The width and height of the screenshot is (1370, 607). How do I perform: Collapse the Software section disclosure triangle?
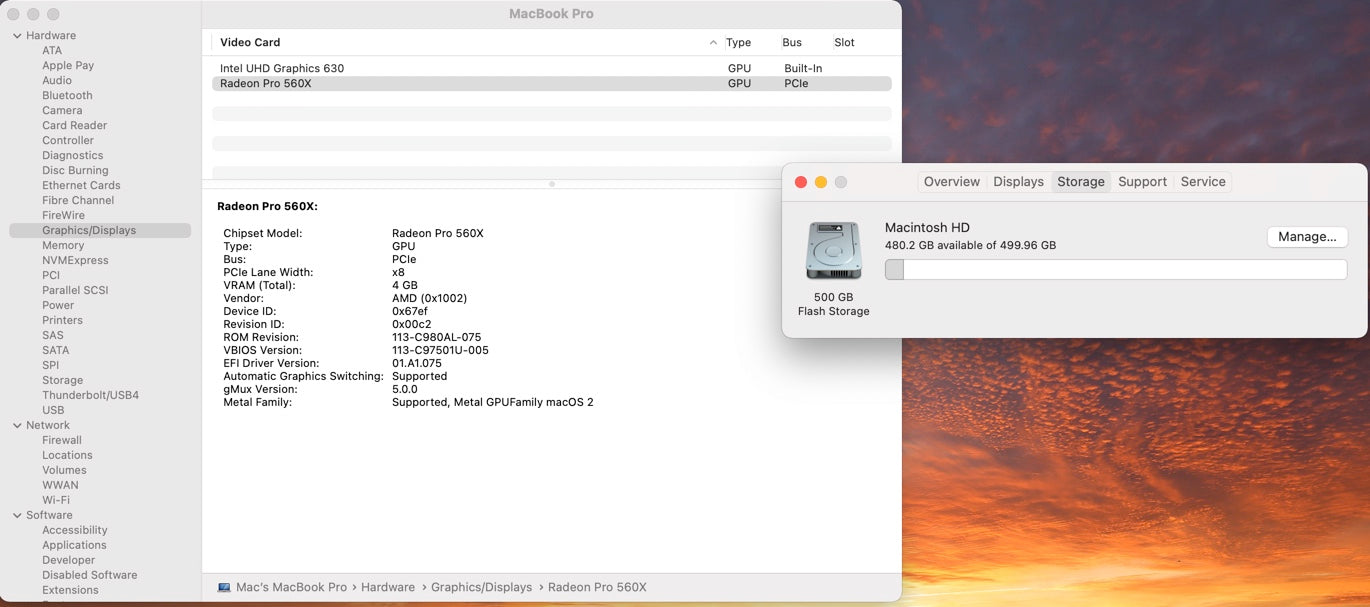pos(17,516)
